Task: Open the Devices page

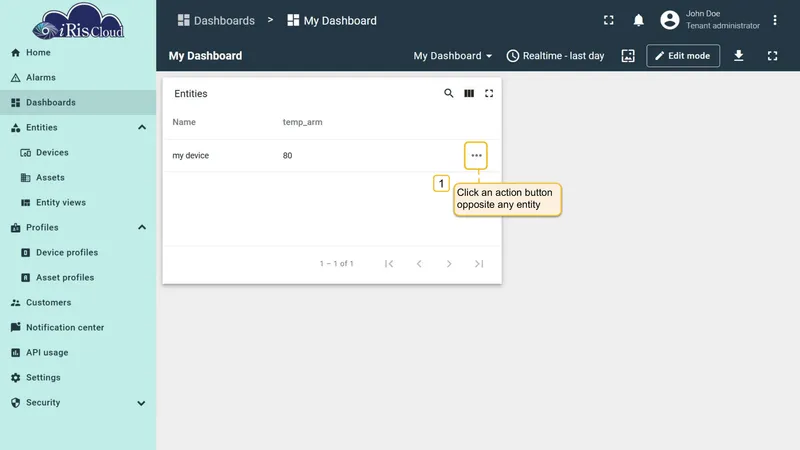Action: point(78,153)
